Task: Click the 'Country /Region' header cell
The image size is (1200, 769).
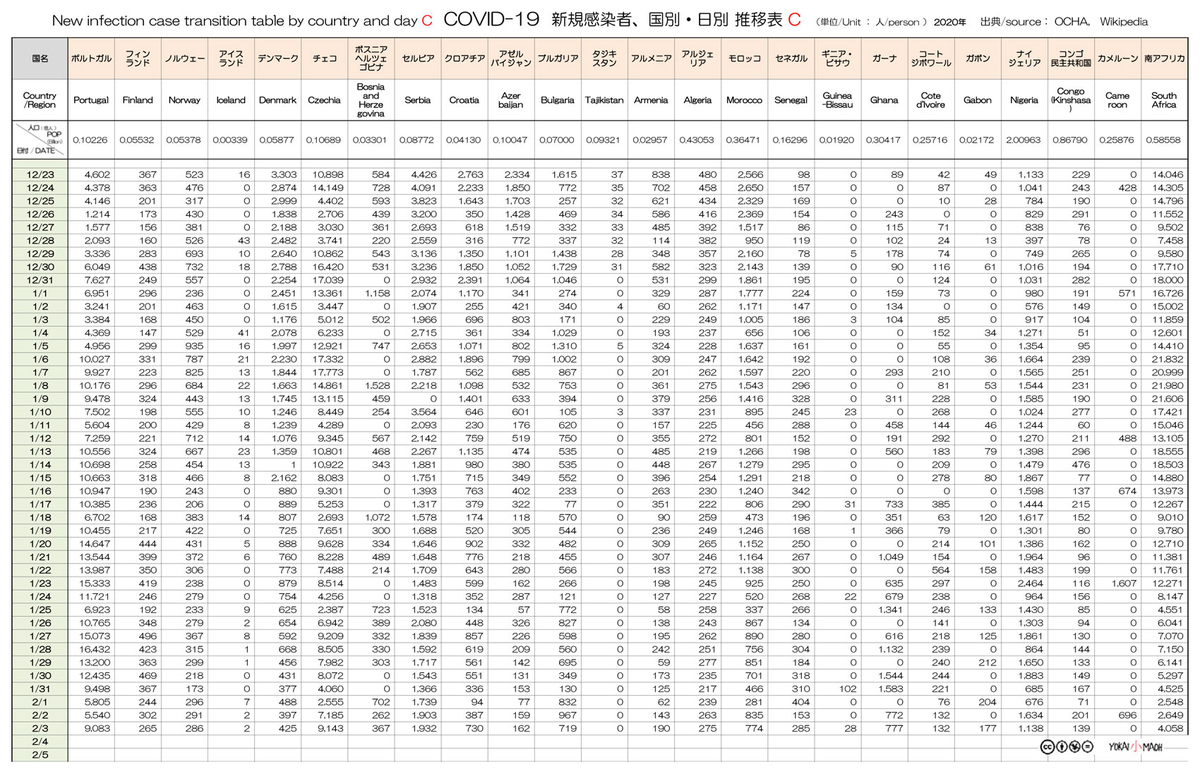Action: pyautogui.click(x=39, y=101)
